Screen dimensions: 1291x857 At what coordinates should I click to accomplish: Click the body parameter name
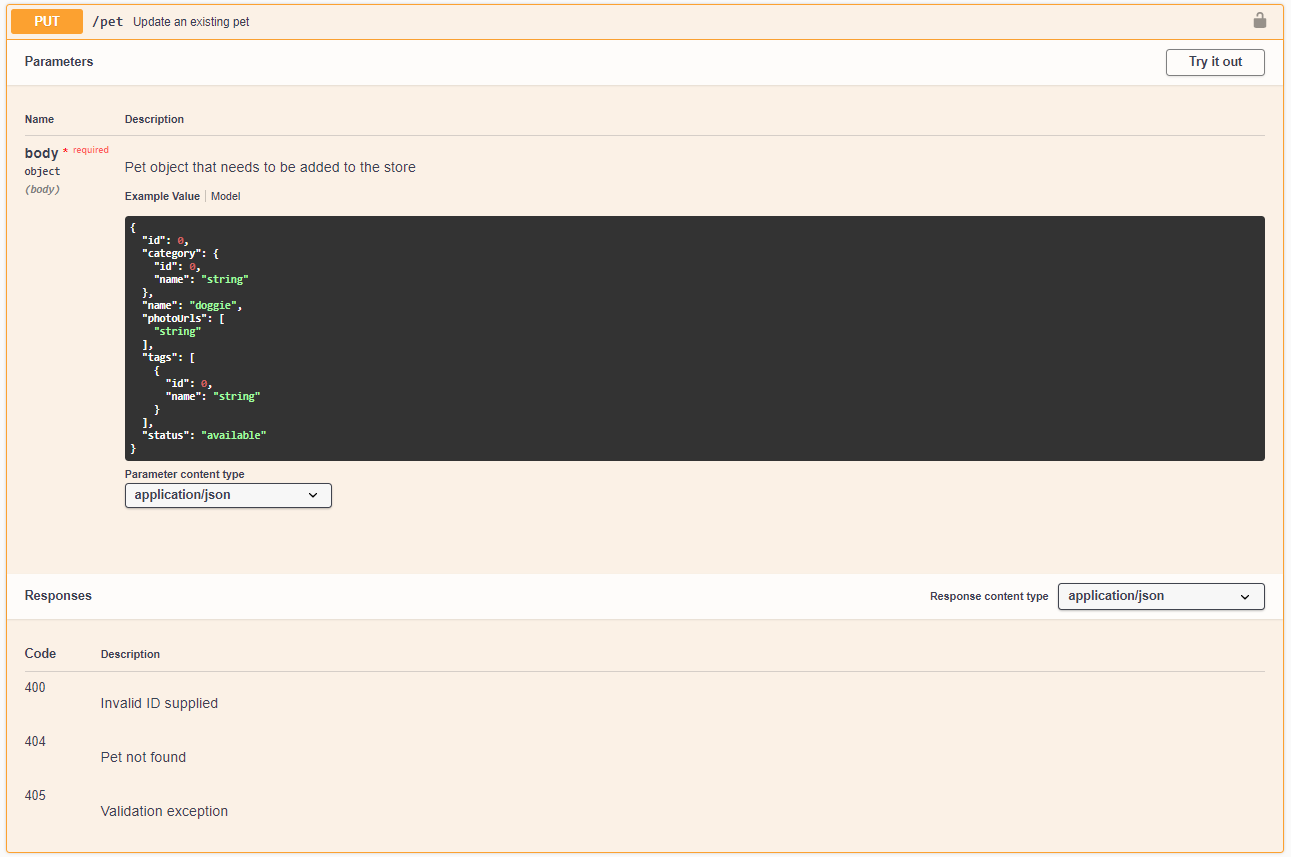tap(42, 153)
